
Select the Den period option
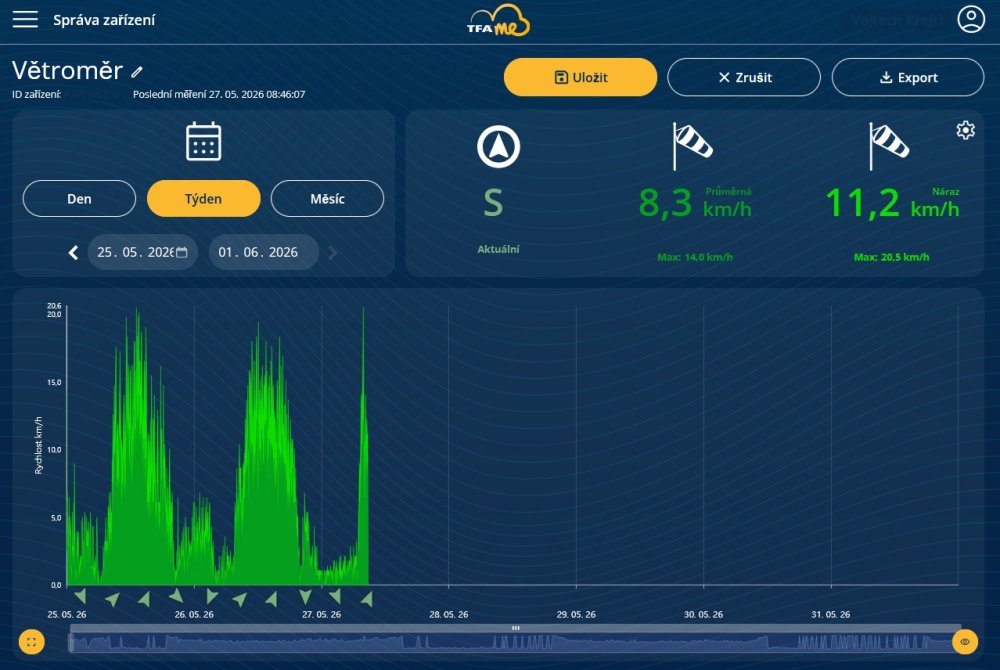point(79,199)
